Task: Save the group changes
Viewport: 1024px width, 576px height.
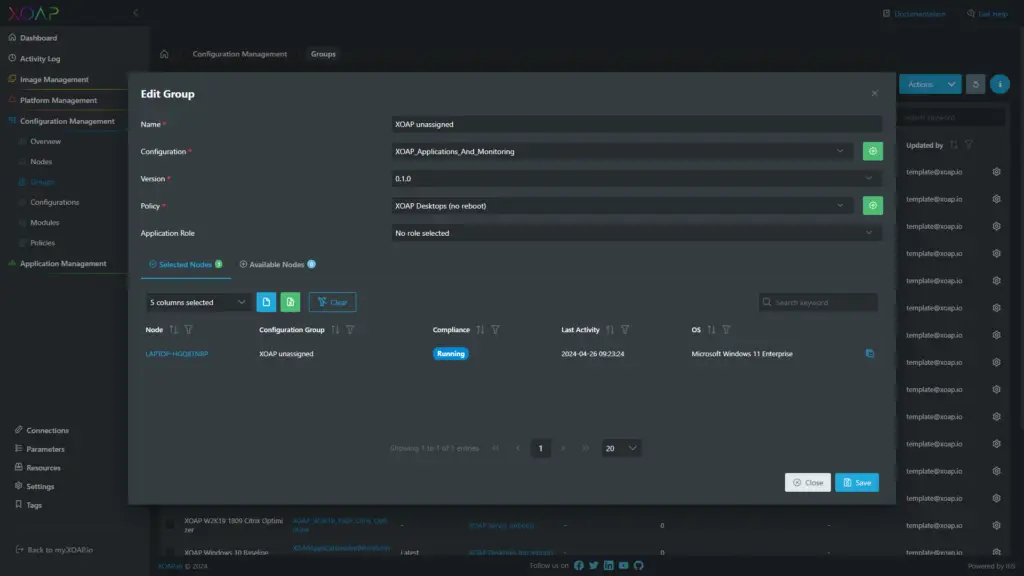Action: 857,483
